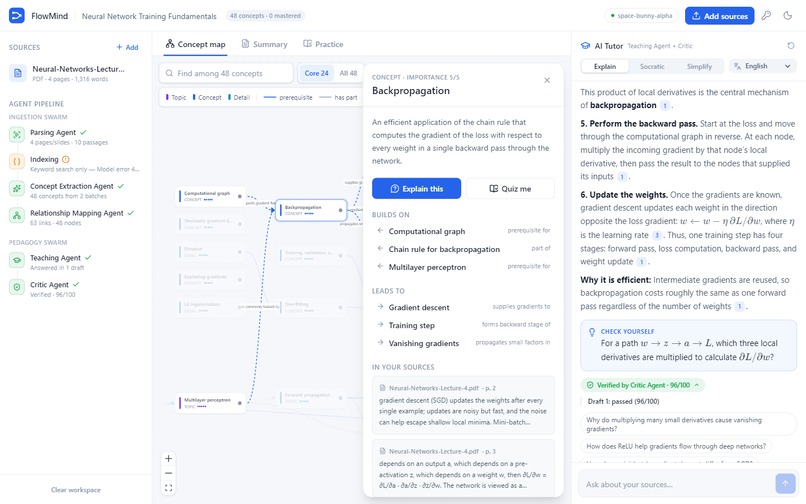Switch to the Practice tab
Screen dimensions: 806x504
[323, 44]
